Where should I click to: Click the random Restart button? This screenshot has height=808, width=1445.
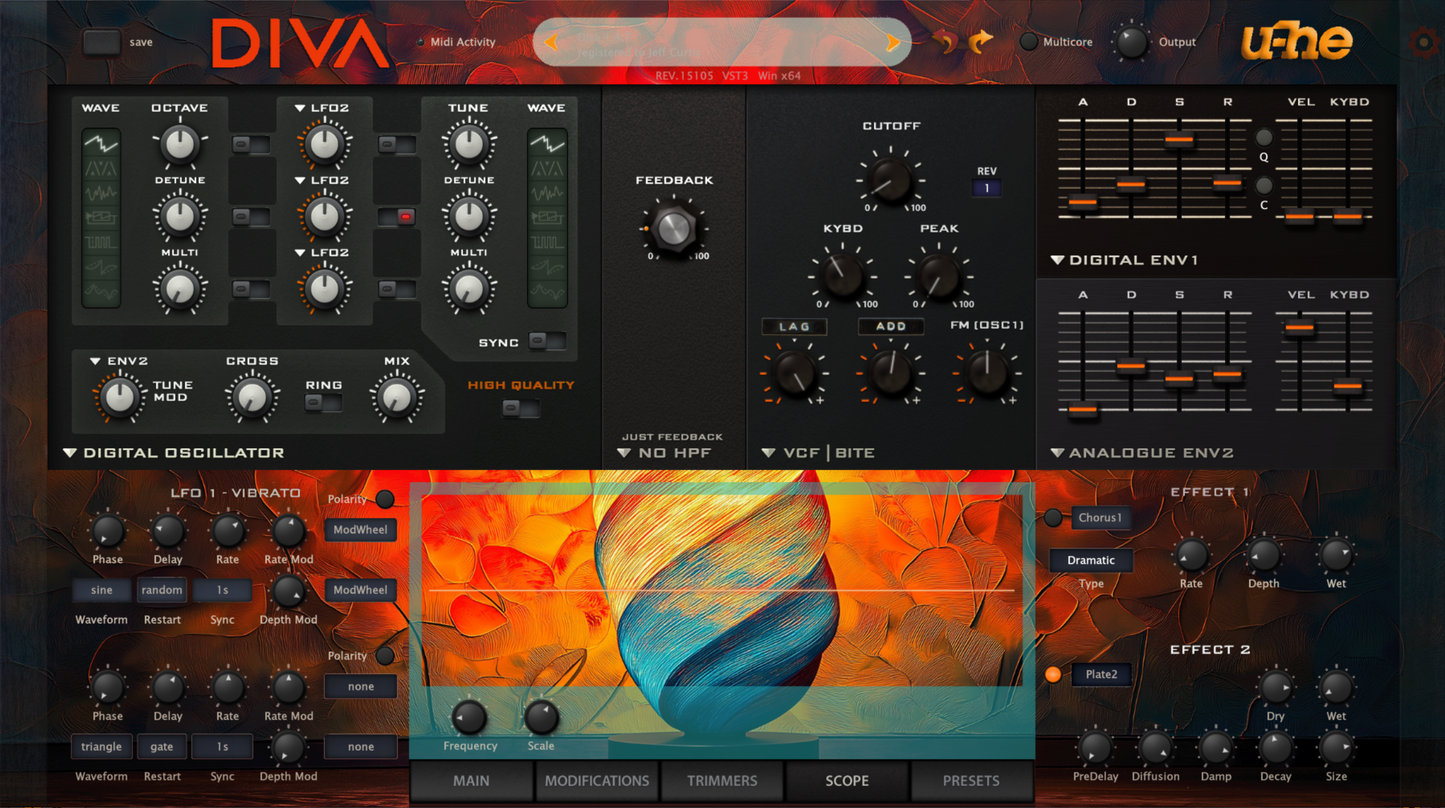click(x=162, y=590)
